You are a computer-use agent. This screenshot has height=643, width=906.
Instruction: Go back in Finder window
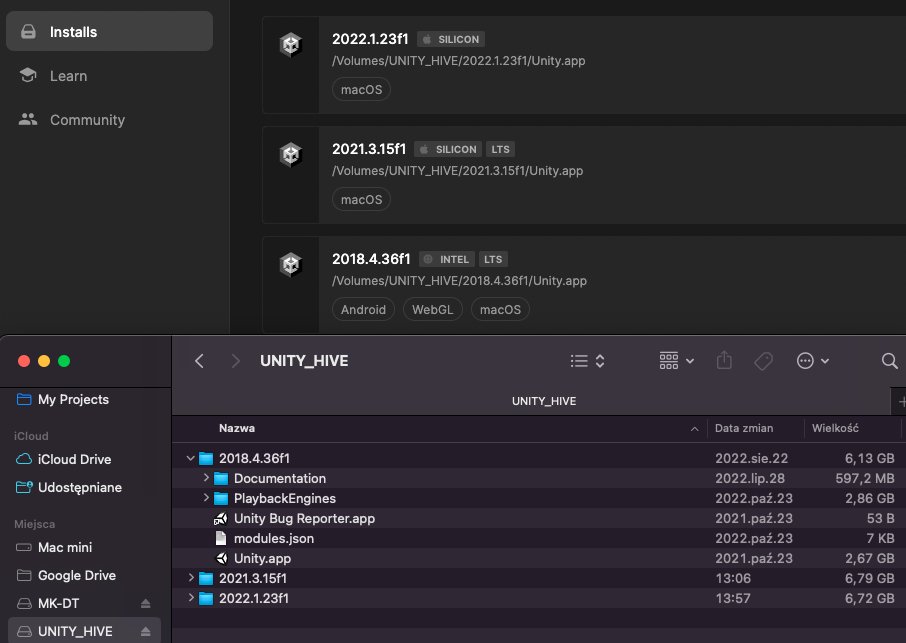199,361
